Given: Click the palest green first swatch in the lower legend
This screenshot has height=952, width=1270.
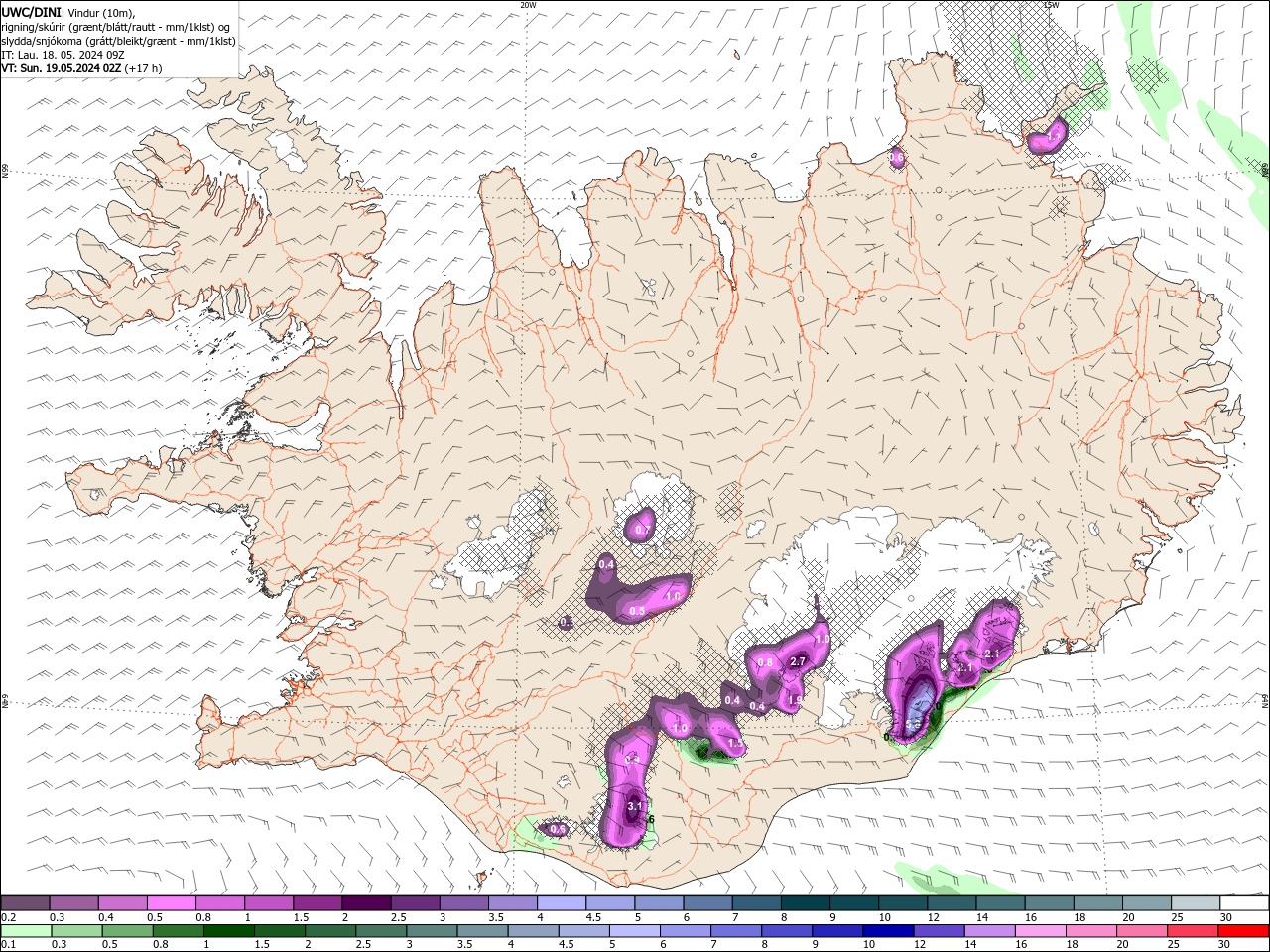Looking at the screenshot, I should coord(26,931).
